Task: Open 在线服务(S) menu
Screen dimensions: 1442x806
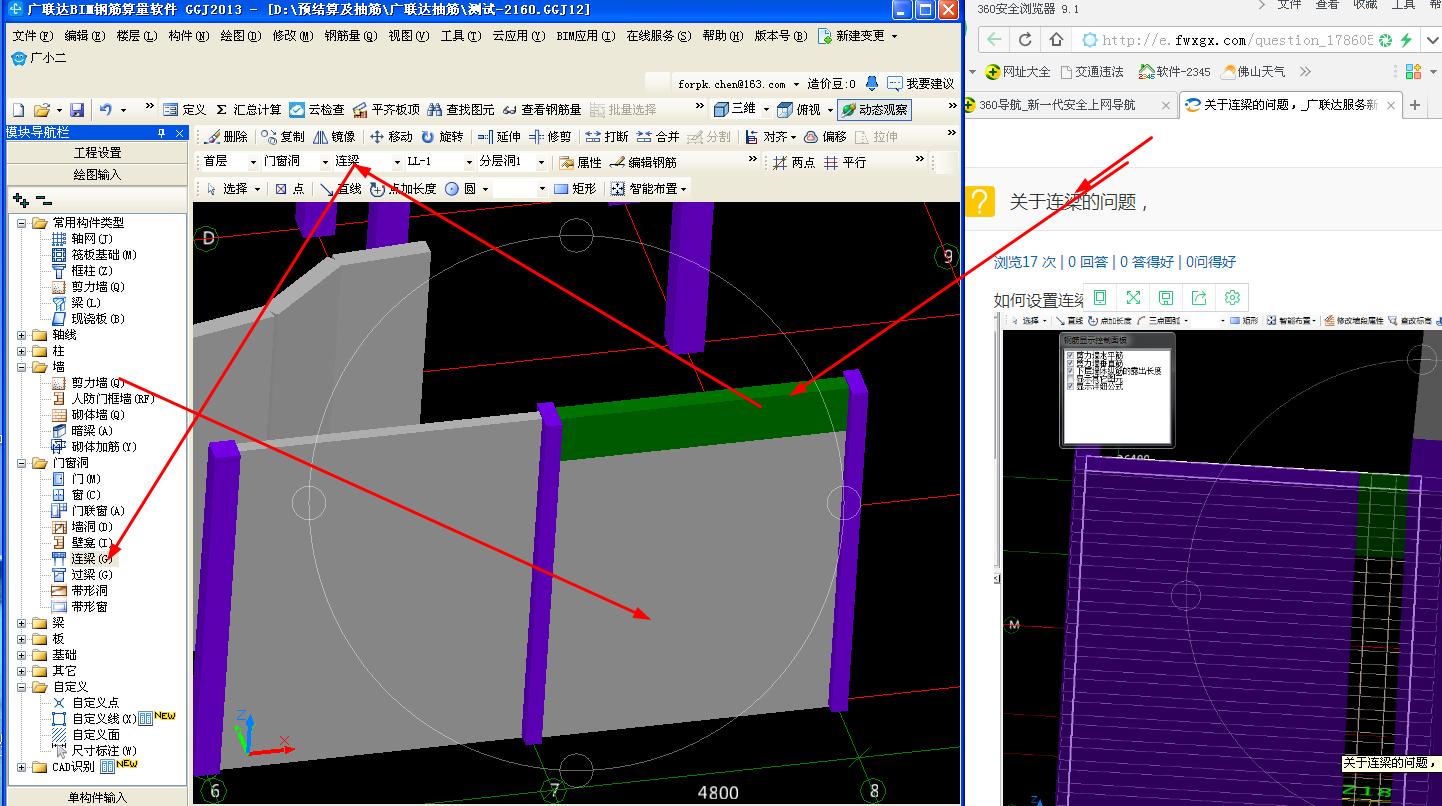Action: tap(658, 36)
